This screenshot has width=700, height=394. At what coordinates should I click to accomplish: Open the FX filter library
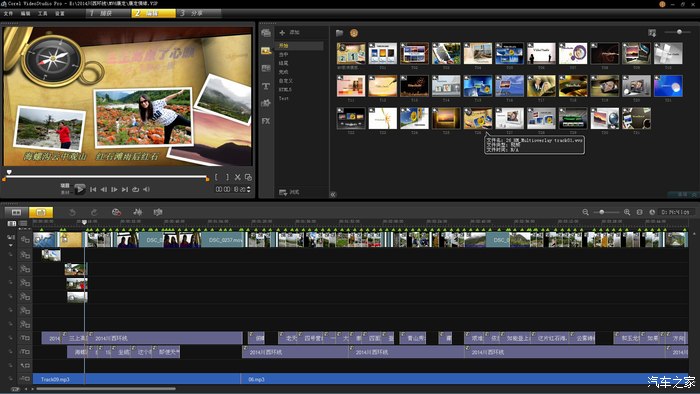(x=266, y=121)
